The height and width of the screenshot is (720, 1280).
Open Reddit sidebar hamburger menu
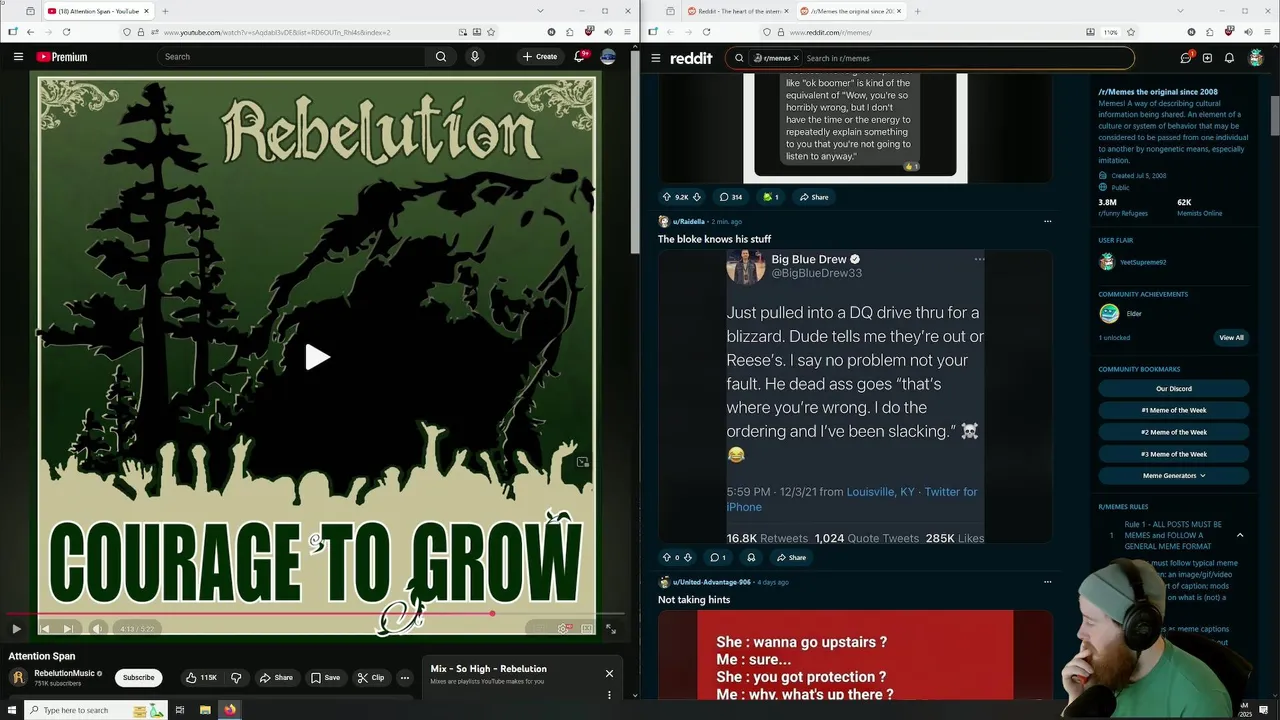[656, 58]
